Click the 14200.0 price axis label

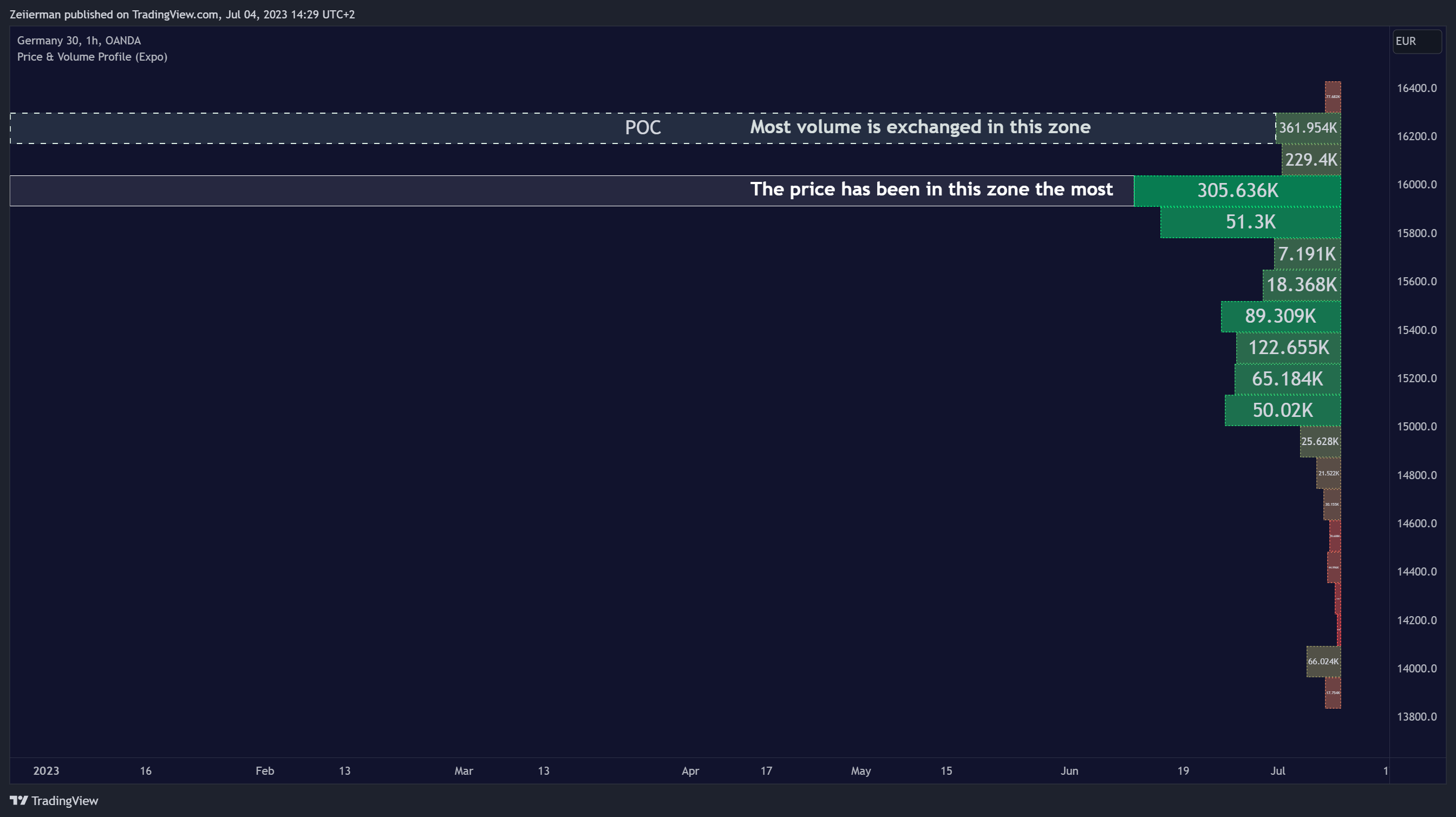(1416, 620)
